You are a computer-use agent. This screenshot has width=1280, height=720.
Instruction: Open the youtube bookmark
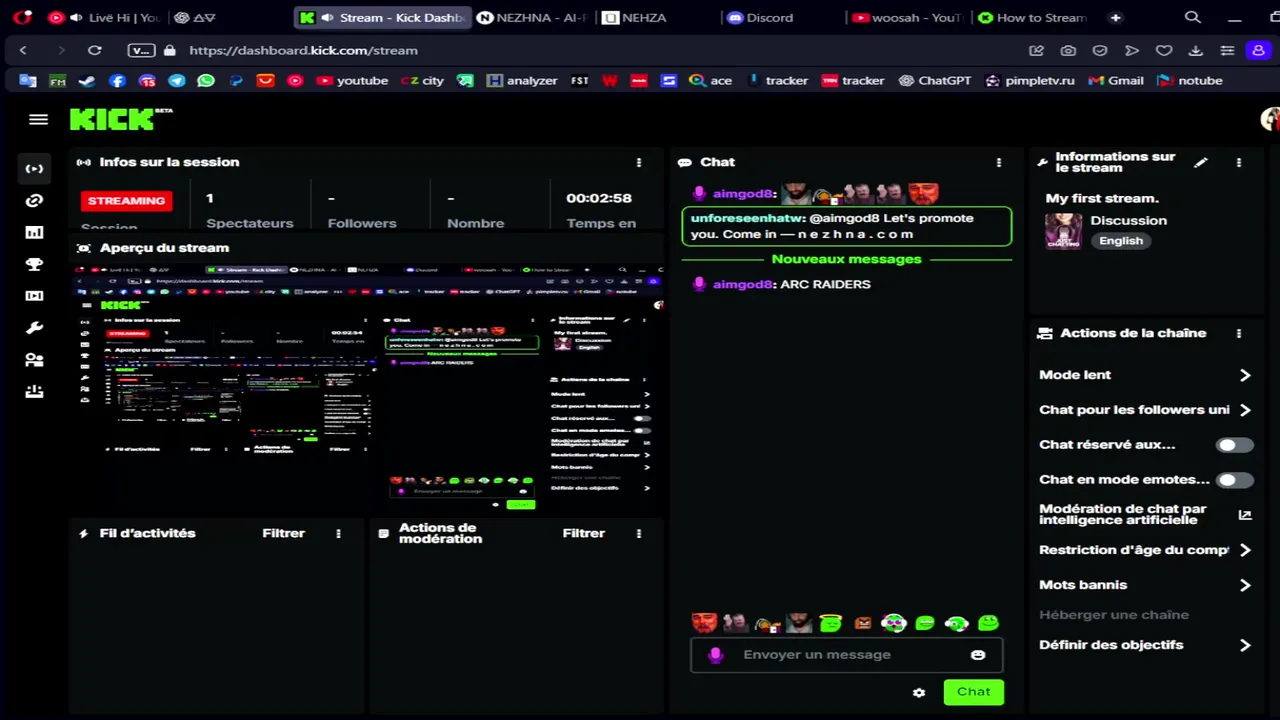(352, 80)
